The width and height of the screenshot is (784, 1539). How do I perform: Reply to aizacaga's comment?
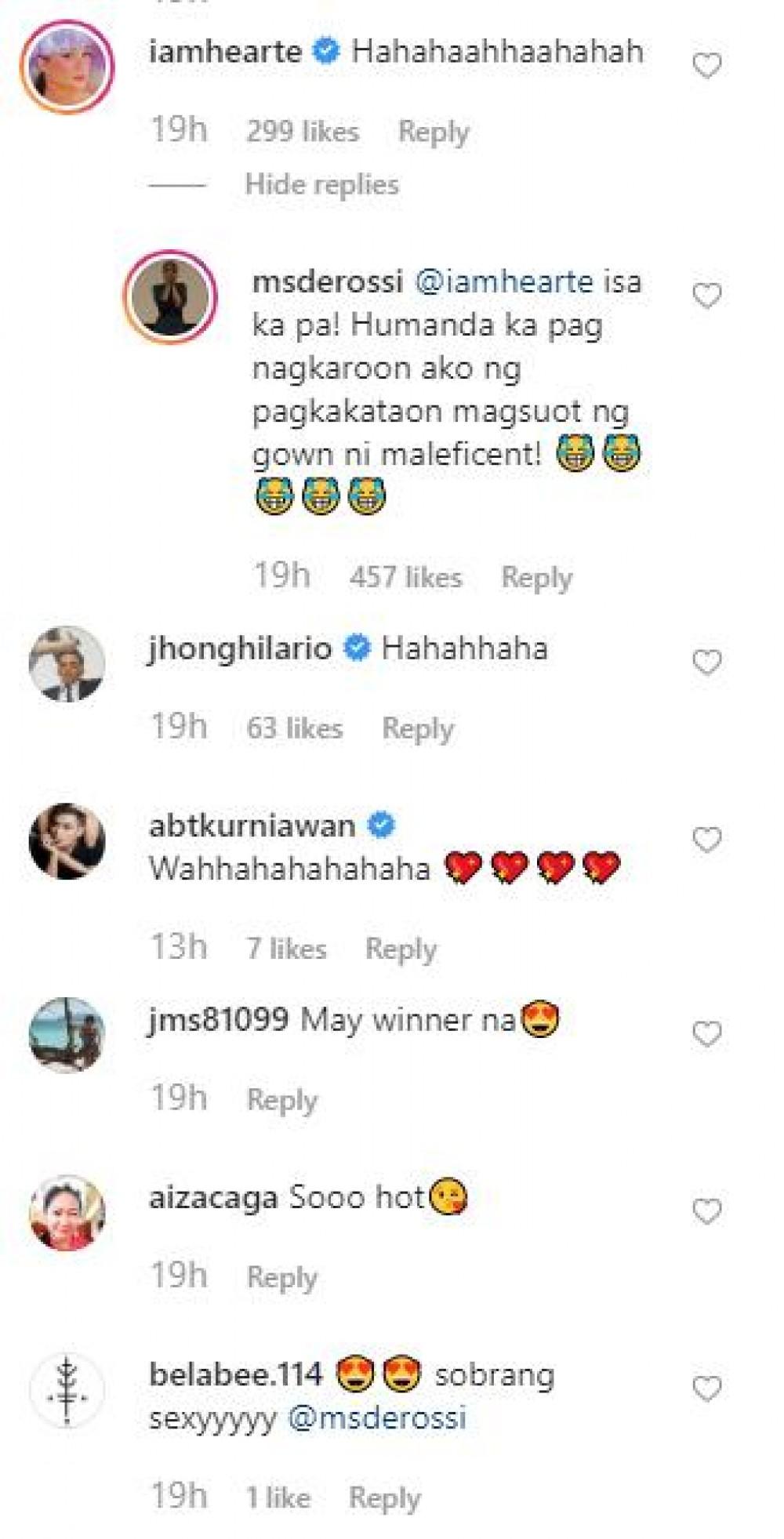282,1277
